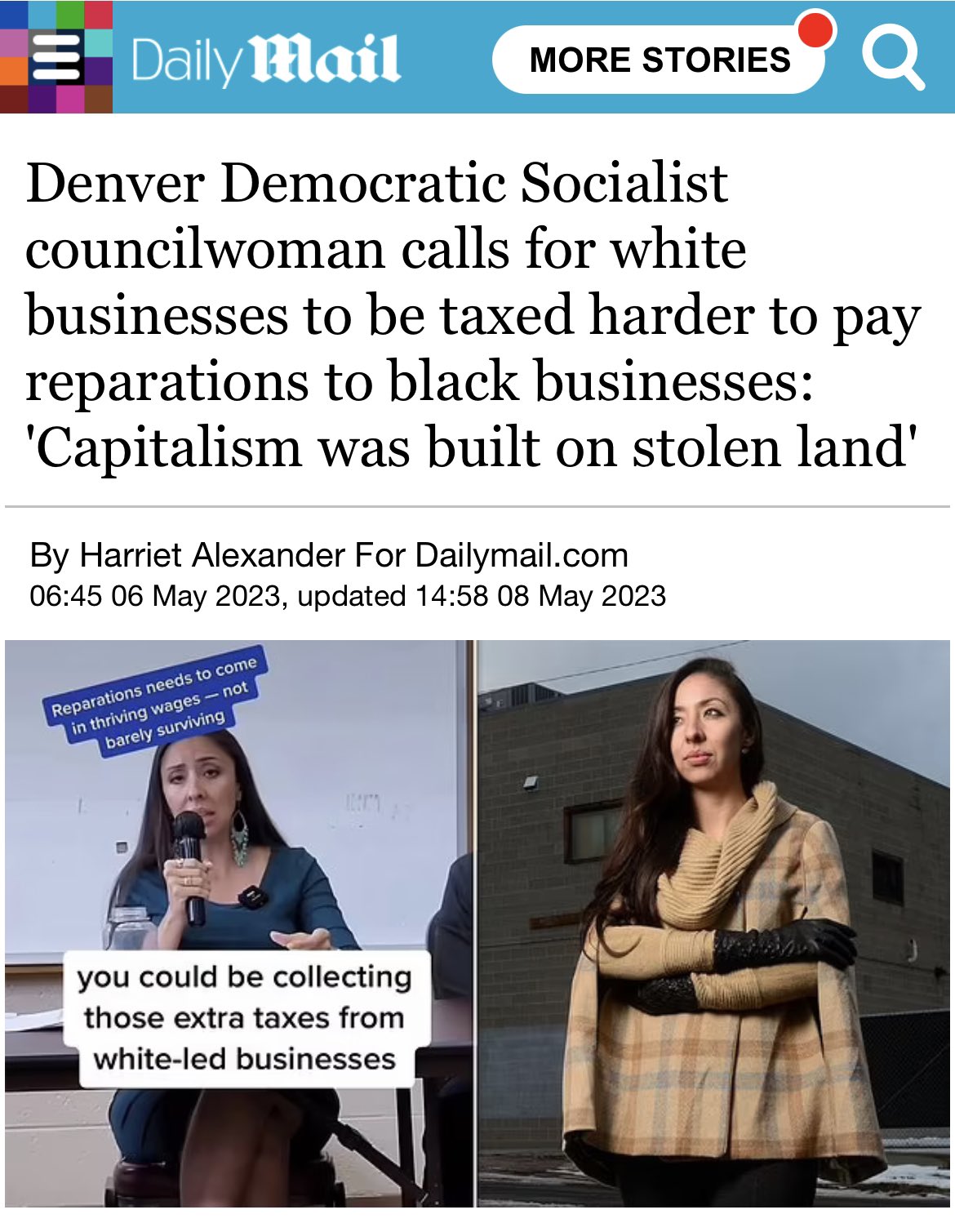
Task: Open the MORE STORIES button
Action: (x=660, y=60)
